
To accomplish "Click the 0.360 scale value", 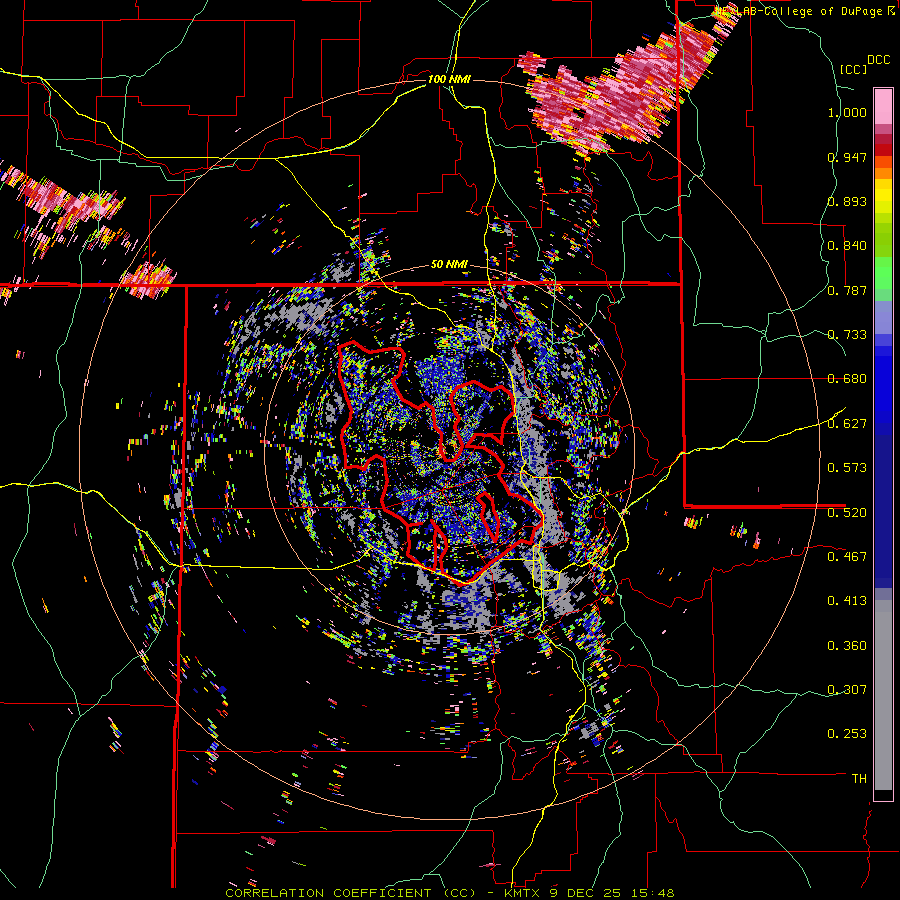I will coord(847,646).
